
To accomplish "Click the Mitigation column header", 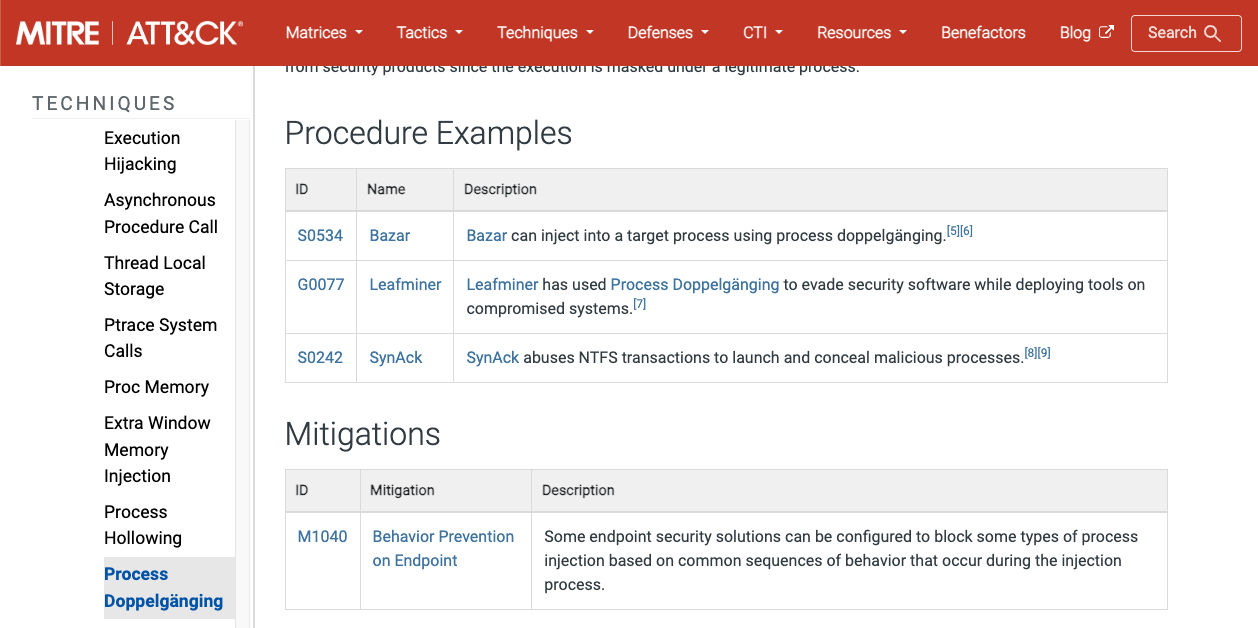I will tap(402, 490).
